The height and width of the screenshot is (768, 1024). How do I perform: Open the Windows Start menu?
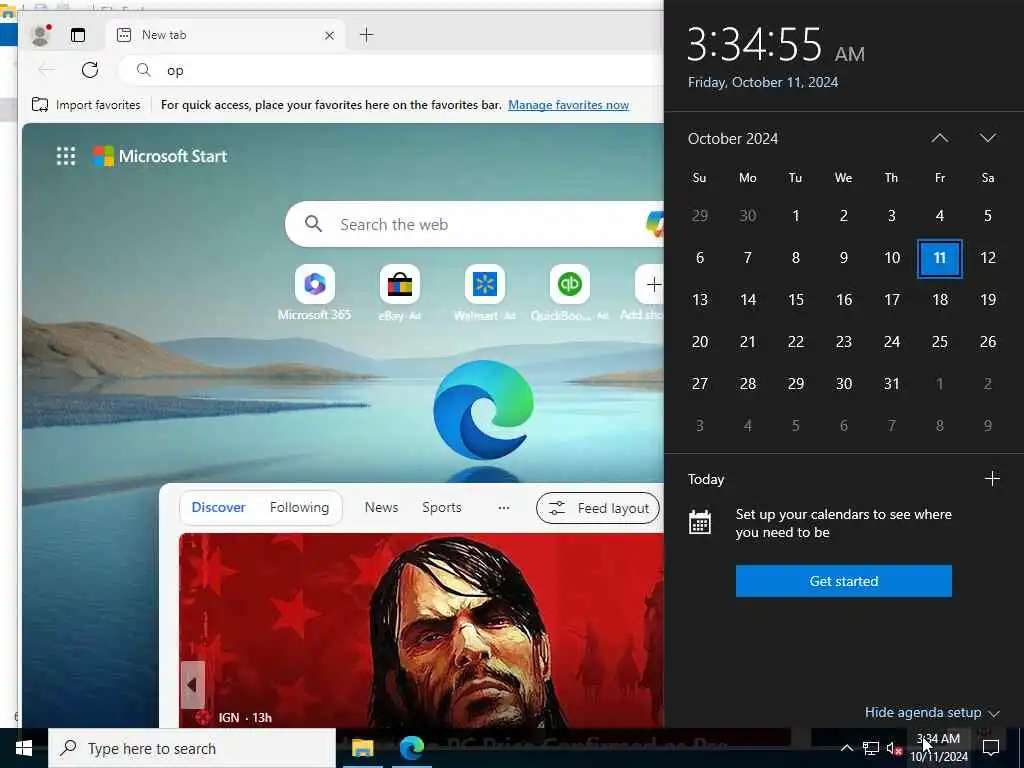click(x=24, y=748)
